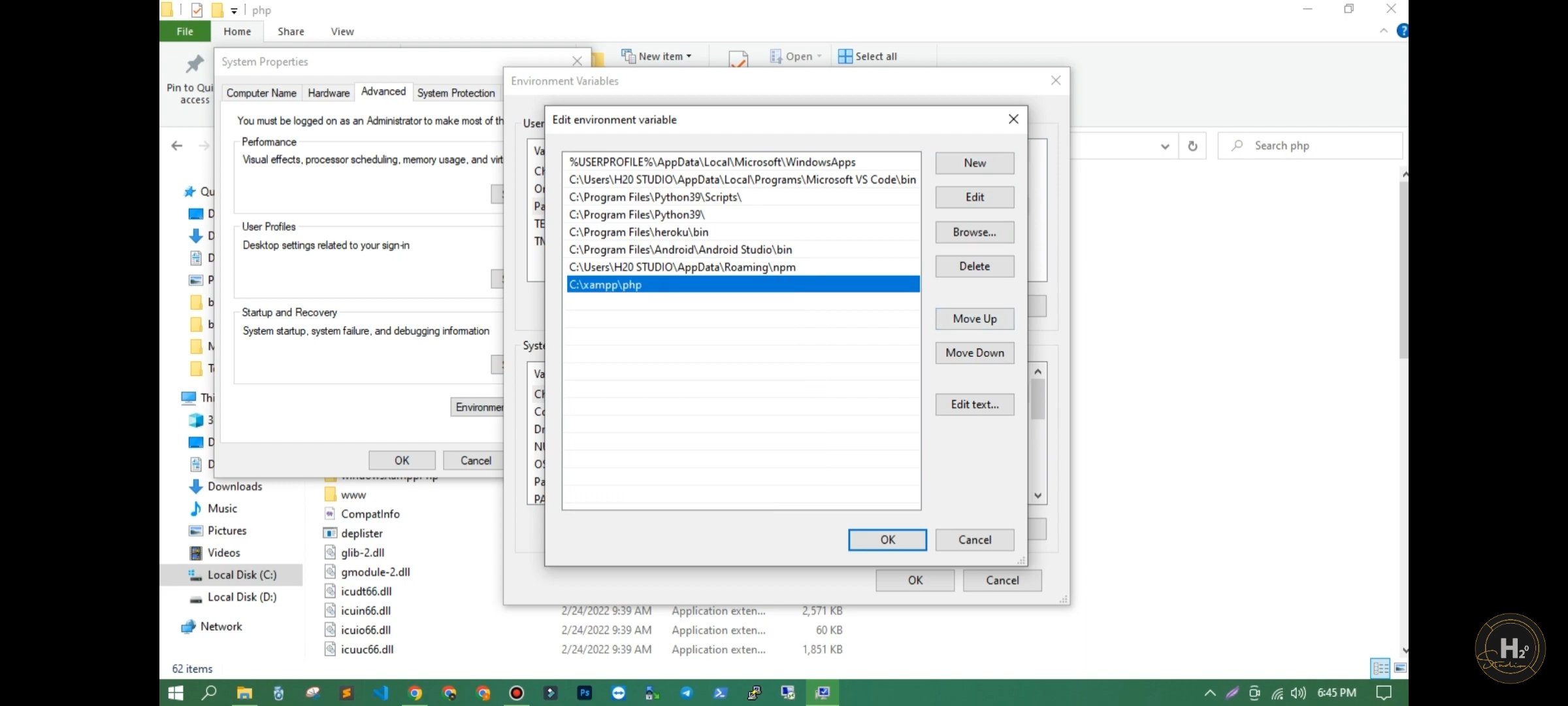Open Computer Name tab in System Properties
This screenshot has width=1568, height=706.
point(261,93)
